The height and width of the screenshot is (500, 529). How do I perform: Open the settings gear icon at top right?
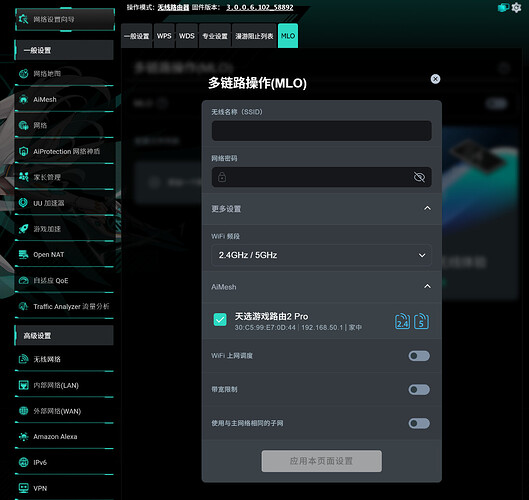pyautogui.click(x=516, y=7)
